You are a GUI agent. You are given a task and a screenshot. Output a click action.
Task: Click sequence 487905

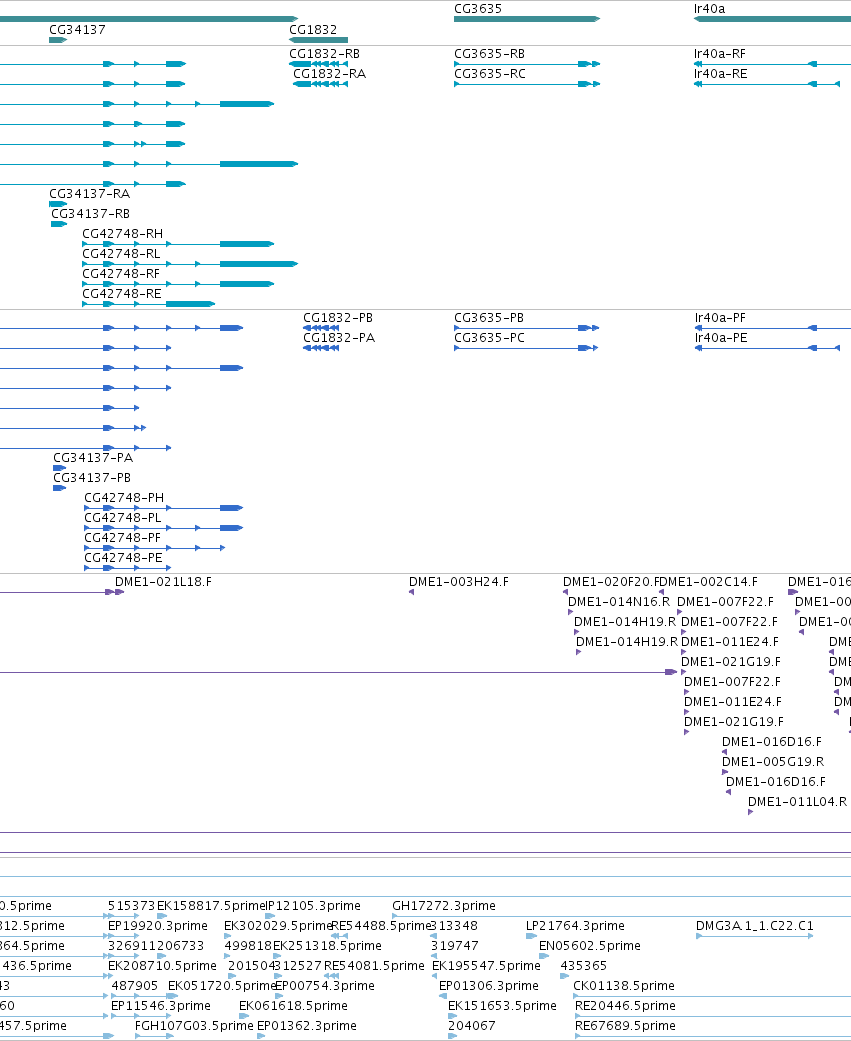(135, 986)
